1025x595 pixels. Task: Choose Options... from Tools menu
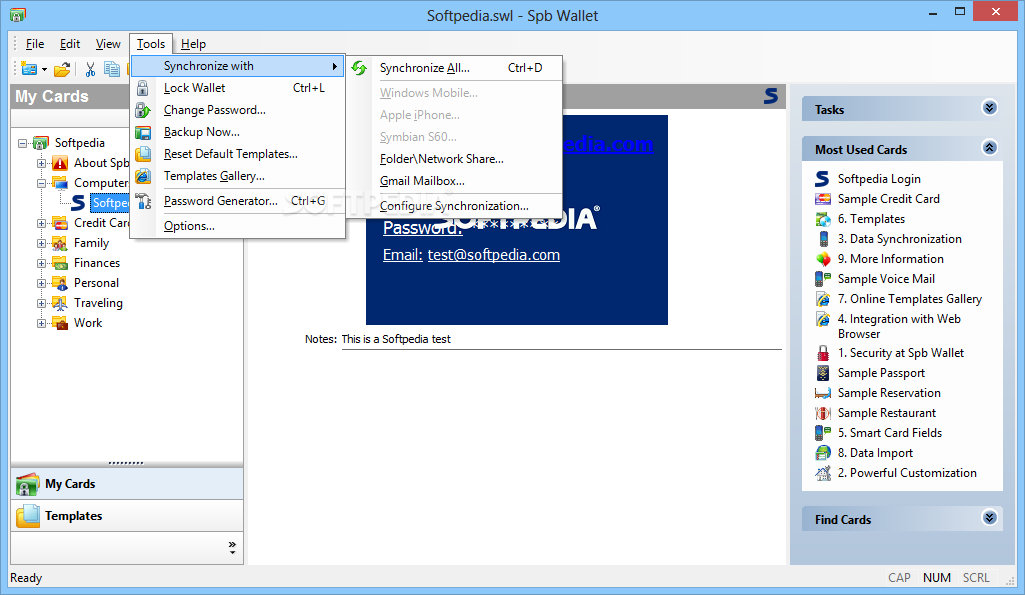coord(238,226)
